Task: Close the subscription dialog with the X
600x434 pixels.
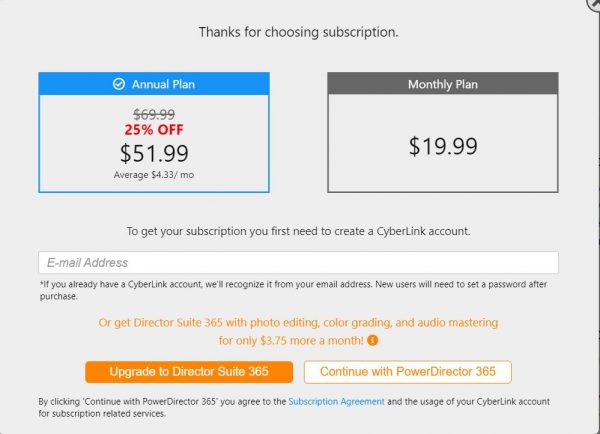Action: [x=594, y=3]
